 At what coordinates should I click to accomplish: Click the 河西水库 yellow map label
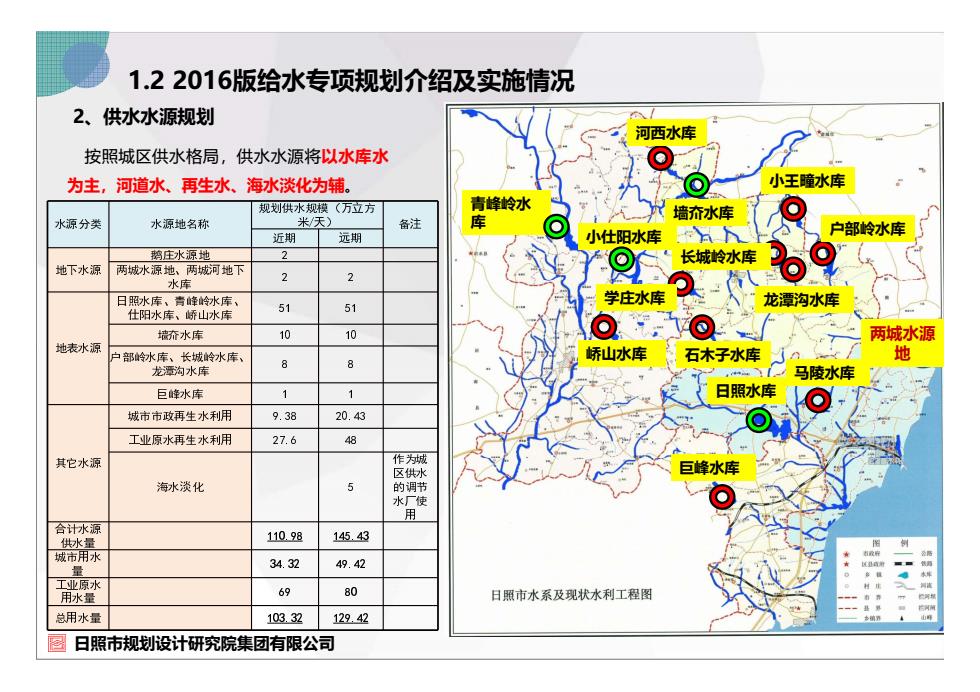[x=666, y=133]
